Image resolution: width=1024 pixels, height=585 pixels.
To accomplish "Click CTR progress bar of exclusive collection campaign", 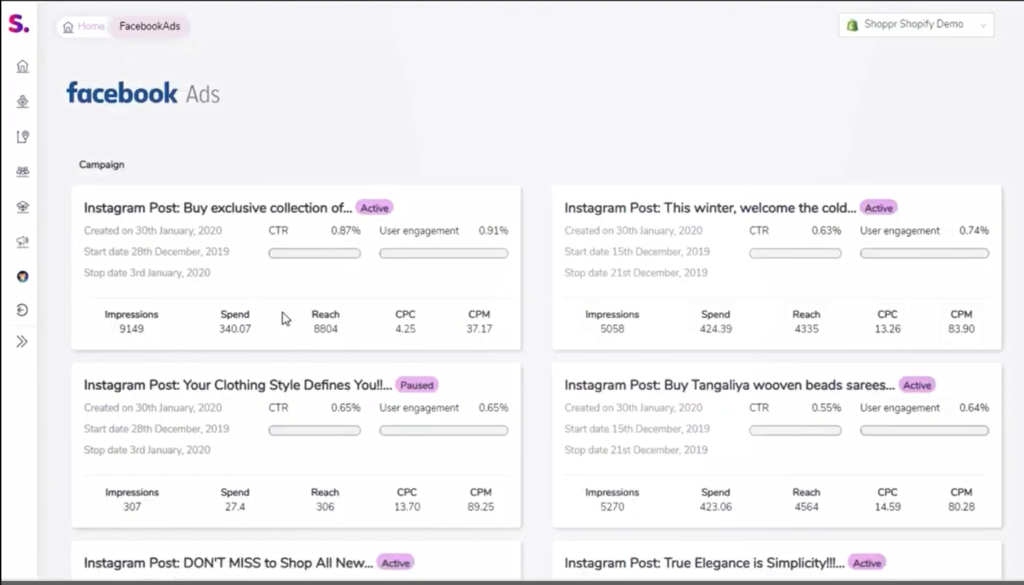I will (x=314, y=253).
